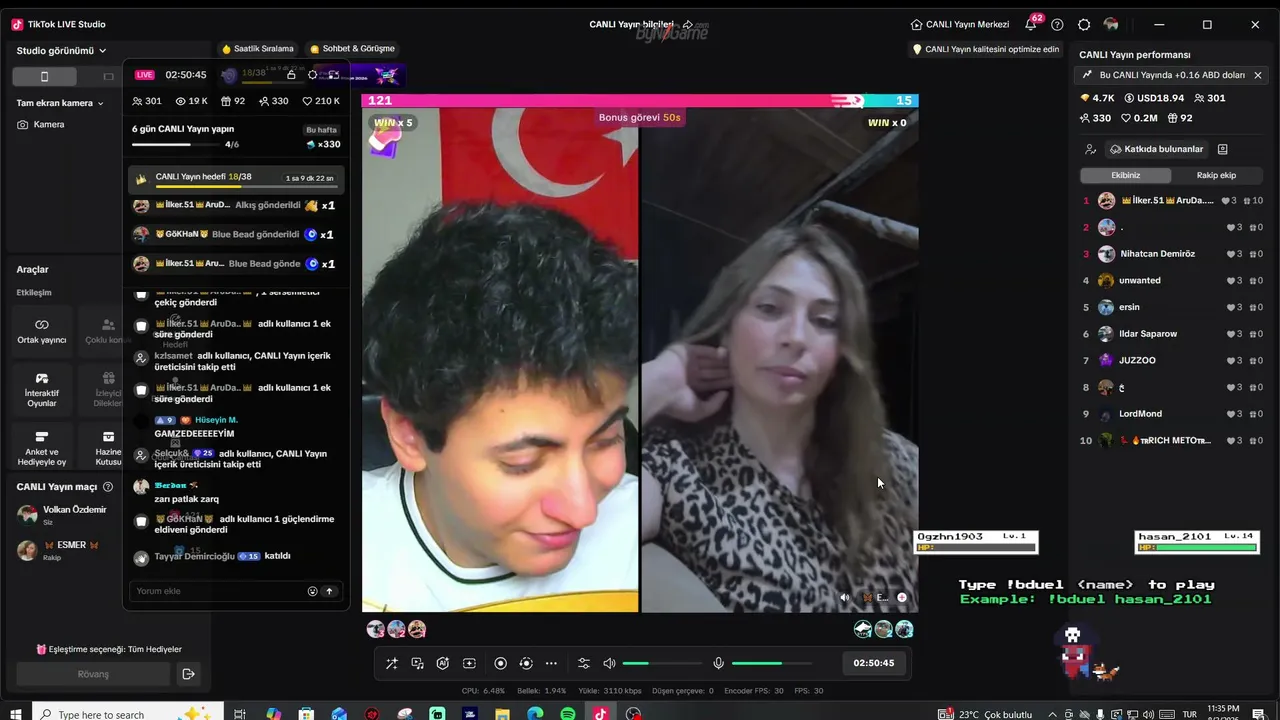Open the Sohbet & Görüşme chip
This screenshot has width=1280, height=720.
(352, 49)
